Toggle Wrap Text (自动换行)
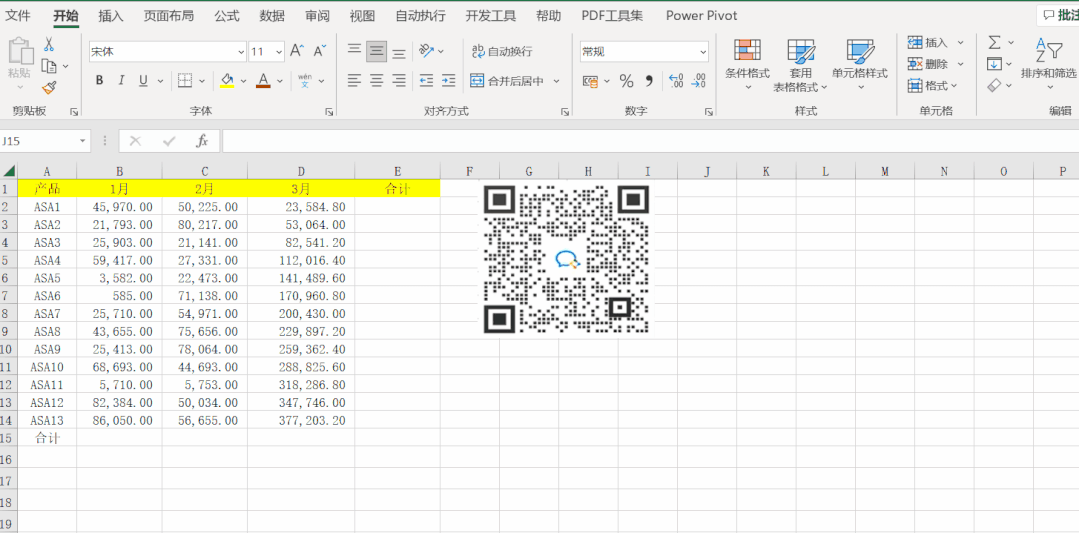The height and width of the screenshot is (533, 1079). click(x=503, y=51)
